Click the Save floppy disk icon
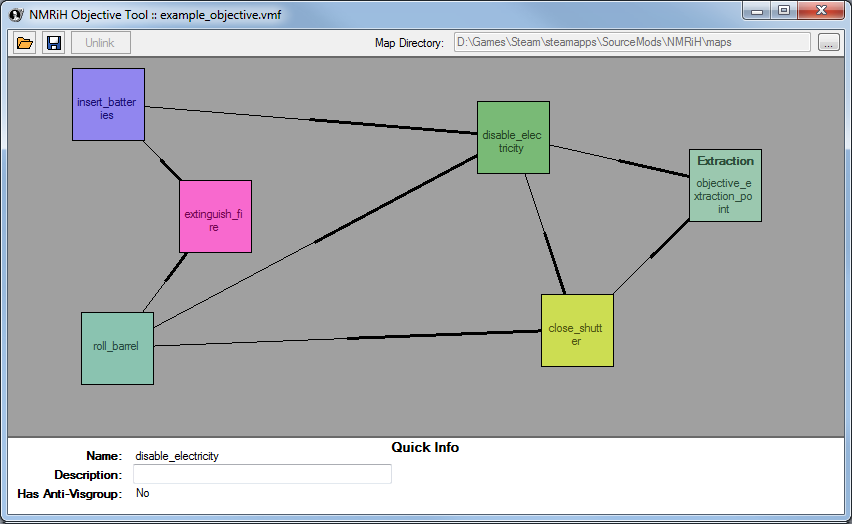 [x=54, y=43]
